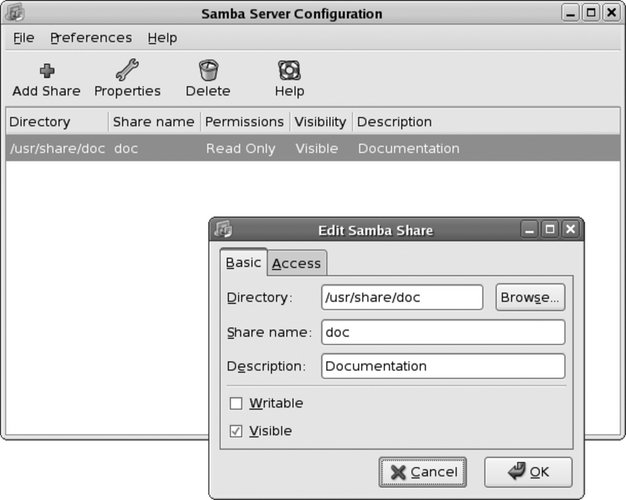Click Samba app icon in main title bar

pyautogui.click(x=15, y=12)
